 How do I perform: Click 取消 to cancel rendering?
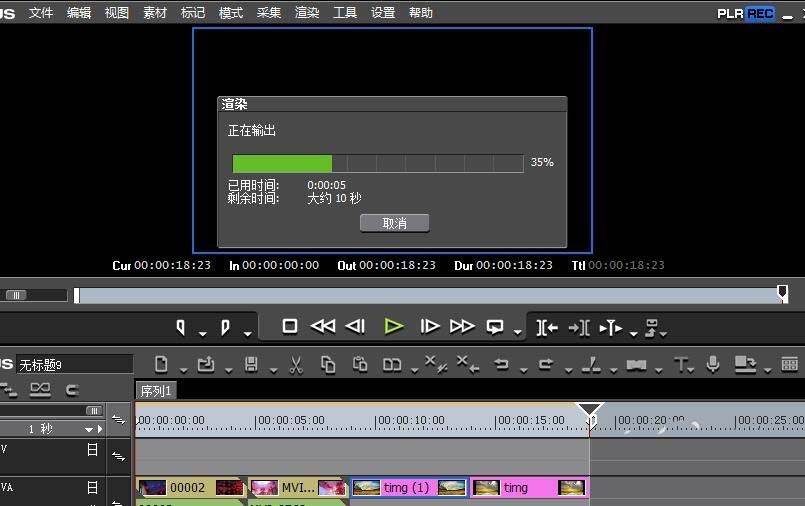click(394, 223)
